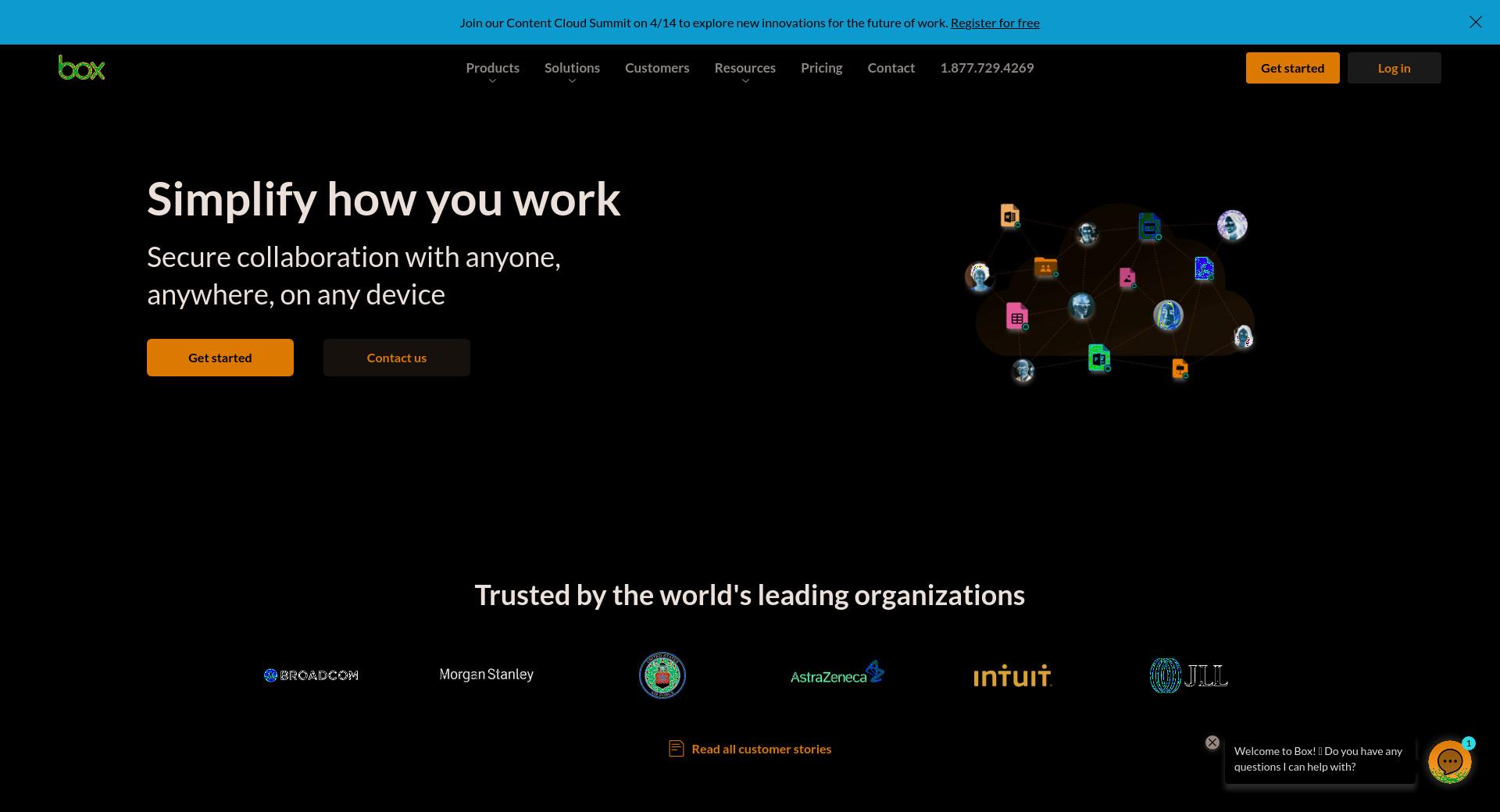The image size is (1500, 812).
Task: Click the Intuit logo
Action: [x=1012, y=676]
